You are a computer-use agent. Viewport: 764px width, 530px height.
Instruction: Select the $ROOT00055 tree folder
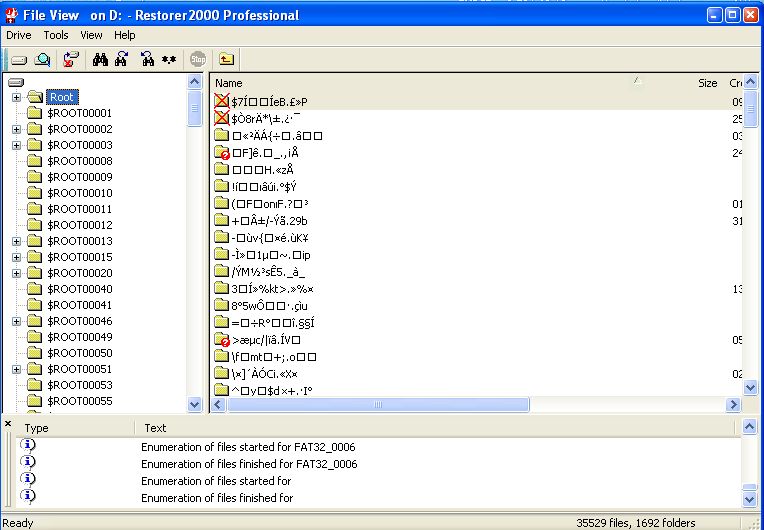coord(80,401)
